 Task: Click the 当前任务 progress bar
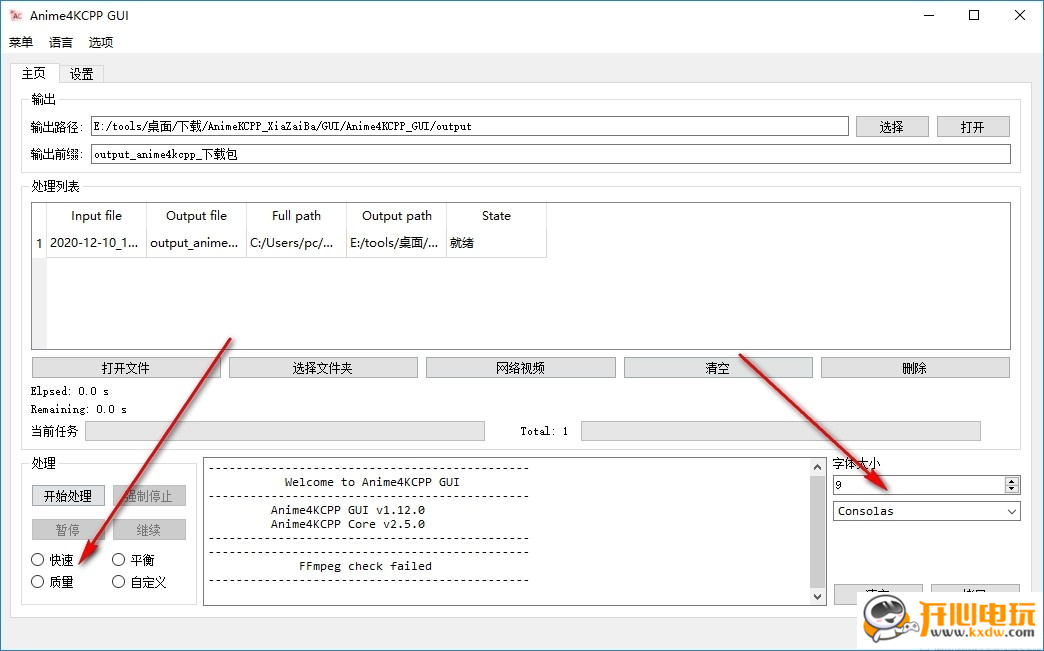(x=285, y=431)
